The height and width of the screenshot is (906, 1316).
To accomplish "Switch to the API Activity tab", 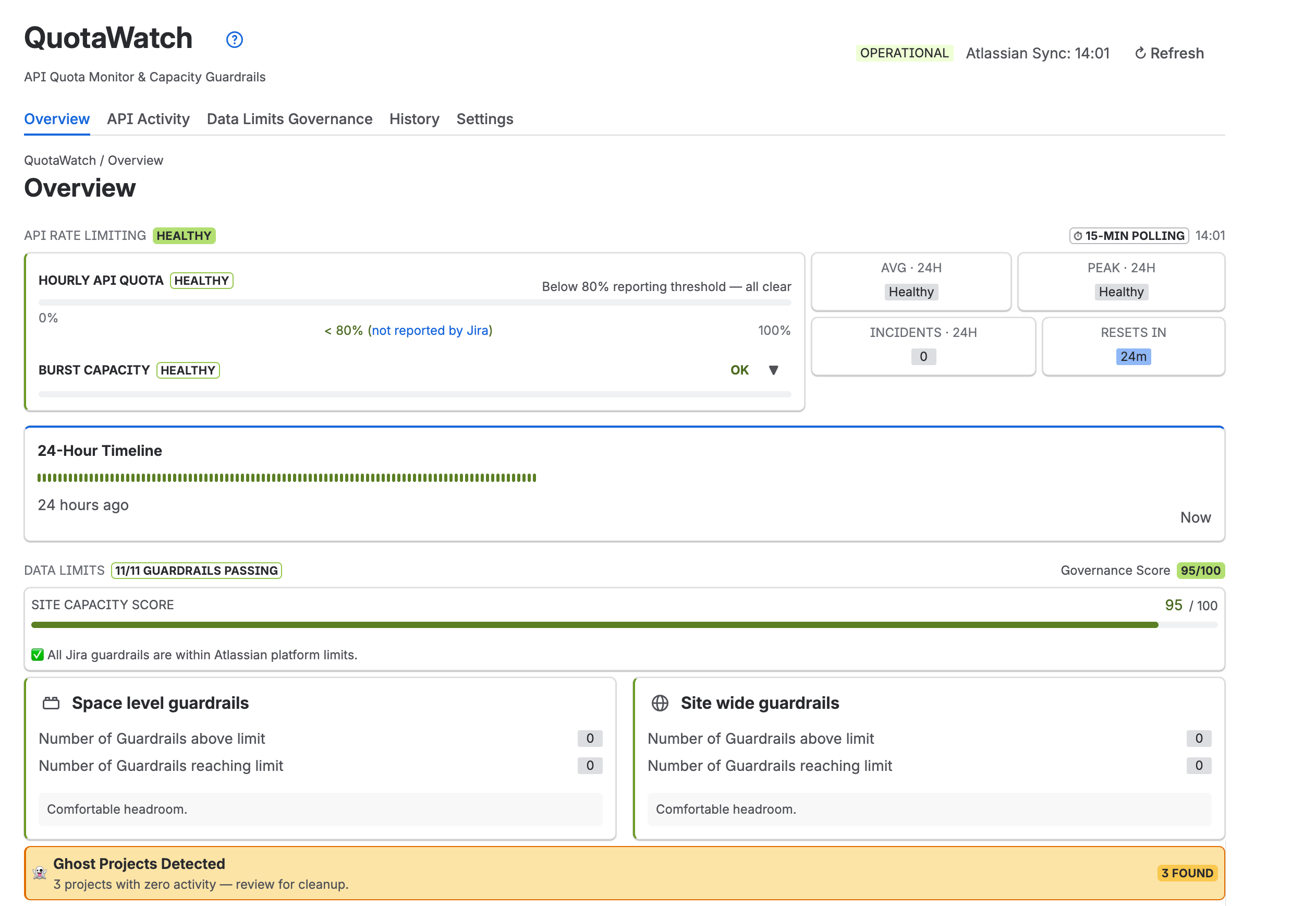I will (148, 119).
